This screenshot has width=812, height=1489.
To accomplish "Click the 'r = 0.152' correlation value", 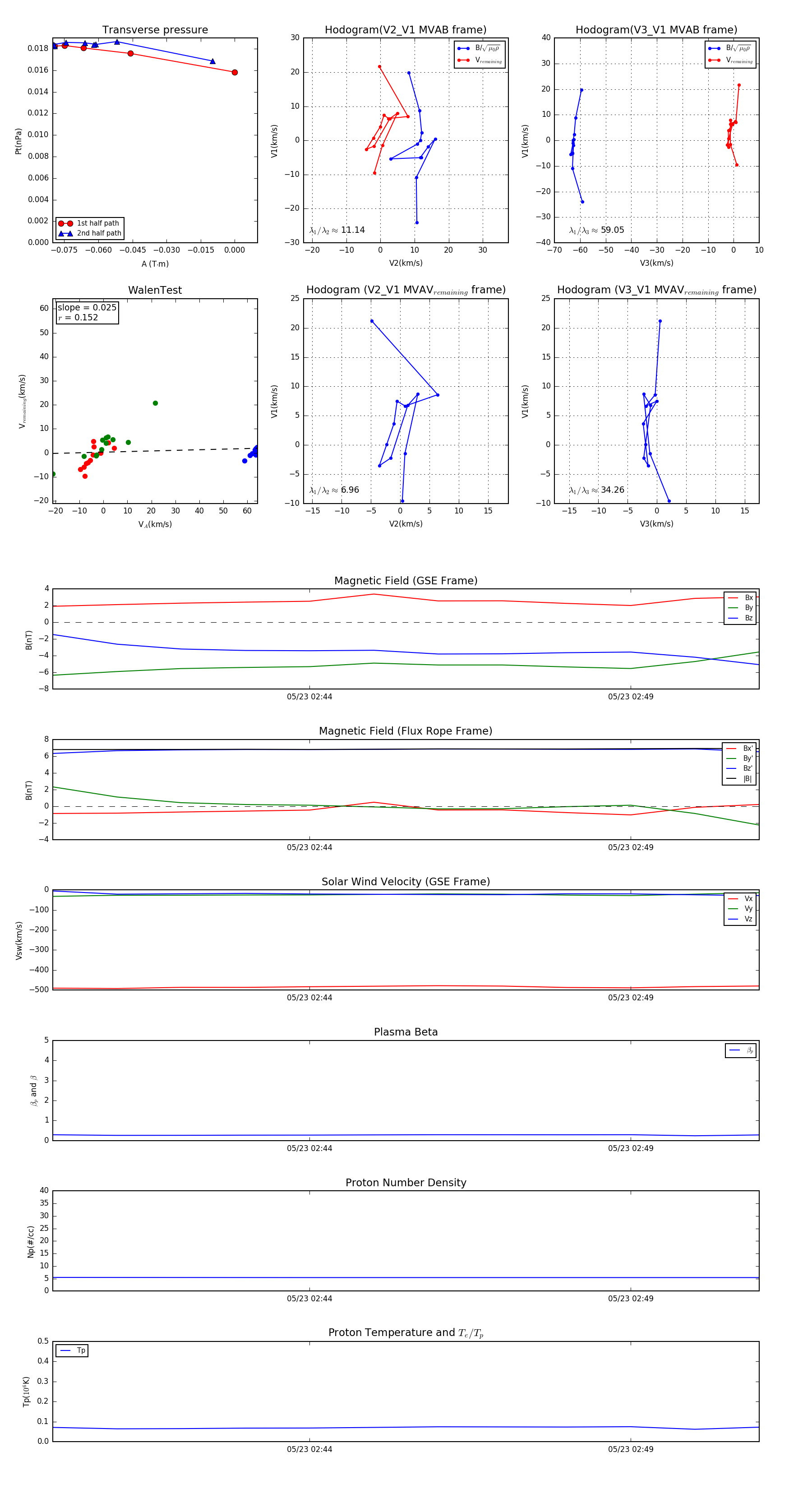I will pos(78,317).
